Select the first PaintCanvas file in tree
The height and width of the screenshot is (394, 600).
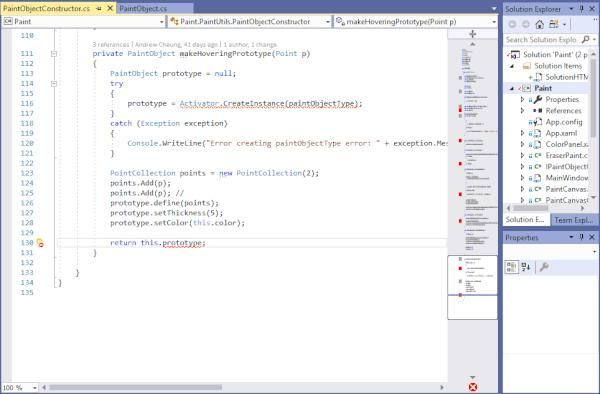point(566,189)
